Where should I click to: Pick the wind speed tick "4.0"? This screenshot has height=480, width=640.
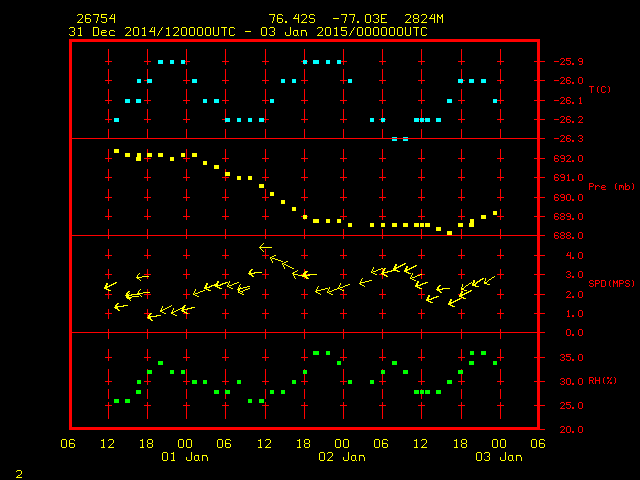point(574,256)
